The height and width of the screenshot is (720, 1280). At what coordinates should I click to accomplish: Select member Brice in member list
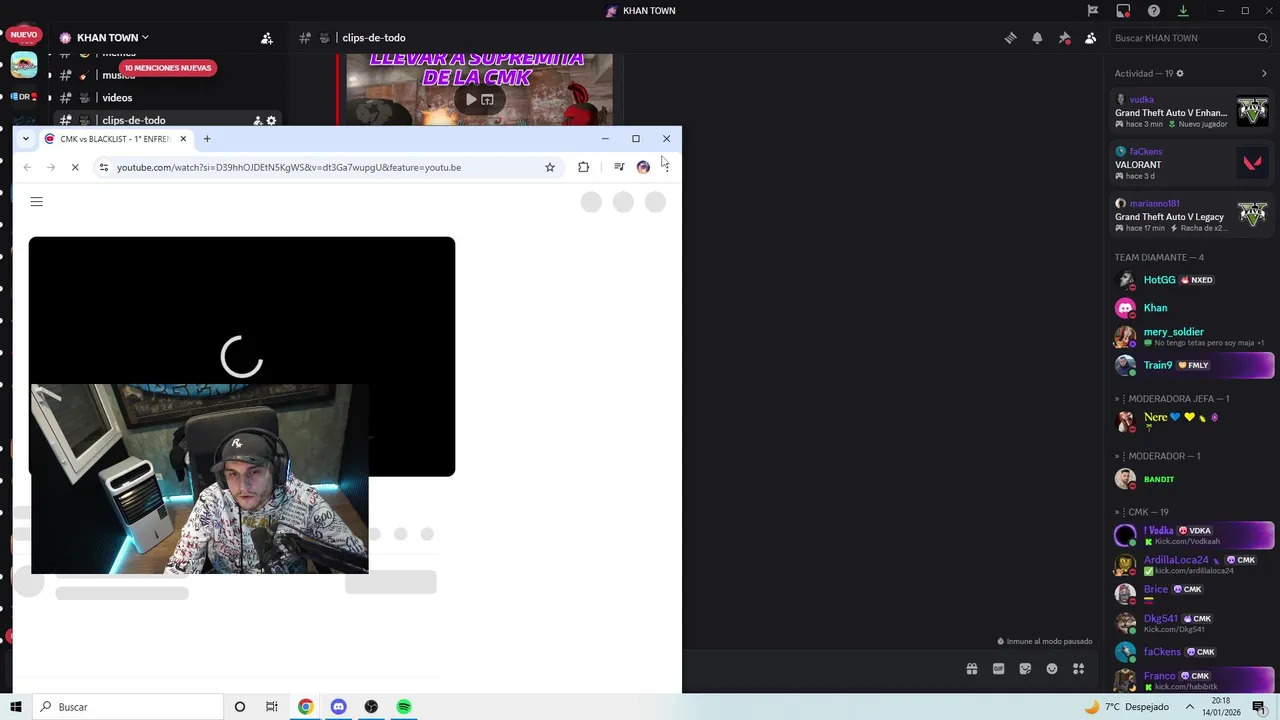pyautogui.click(x=1192, y=593)
